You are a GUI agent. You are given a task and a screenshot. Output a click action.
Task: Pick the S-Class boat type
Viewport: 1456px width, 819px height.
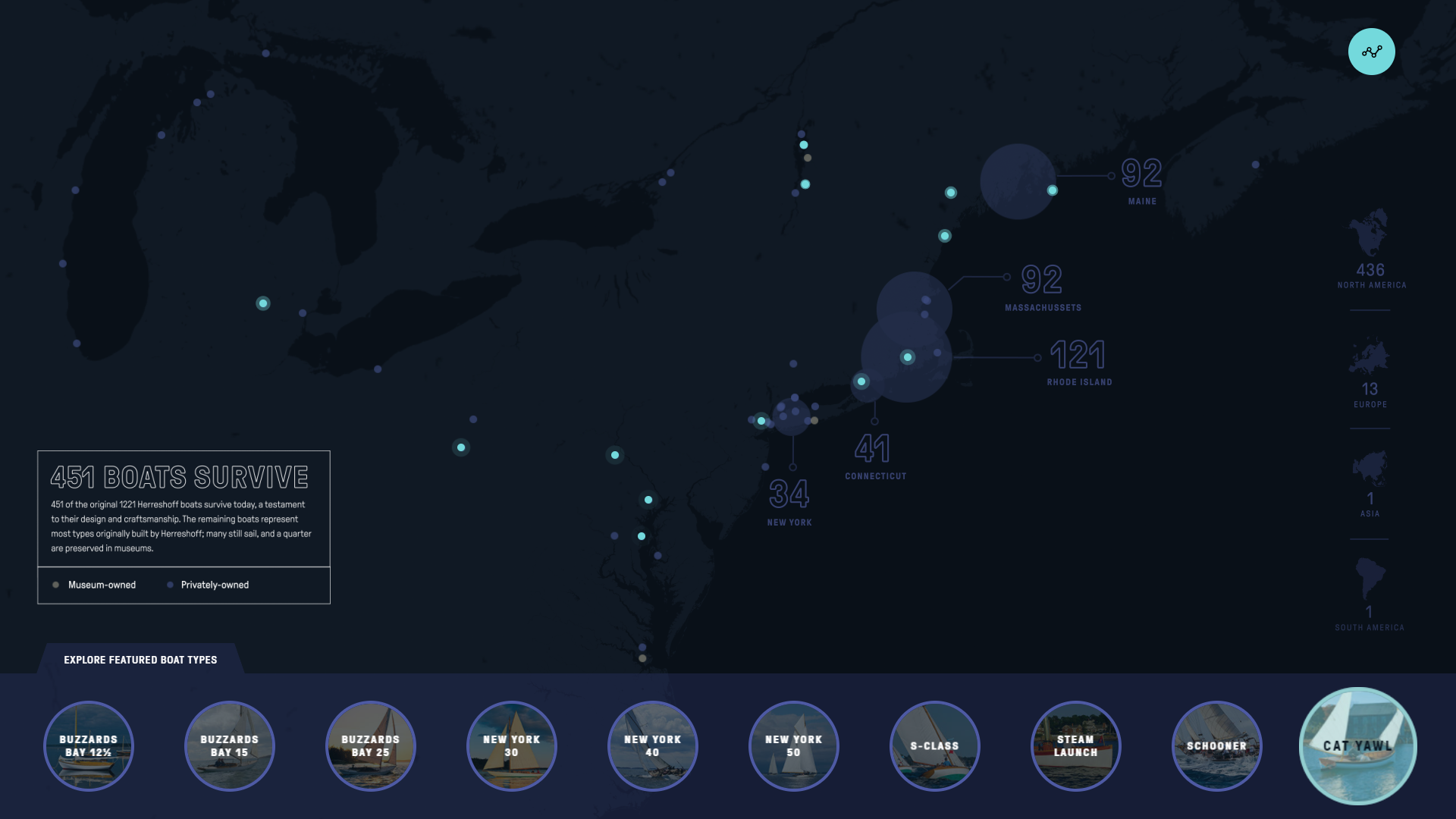coord(935,746)
